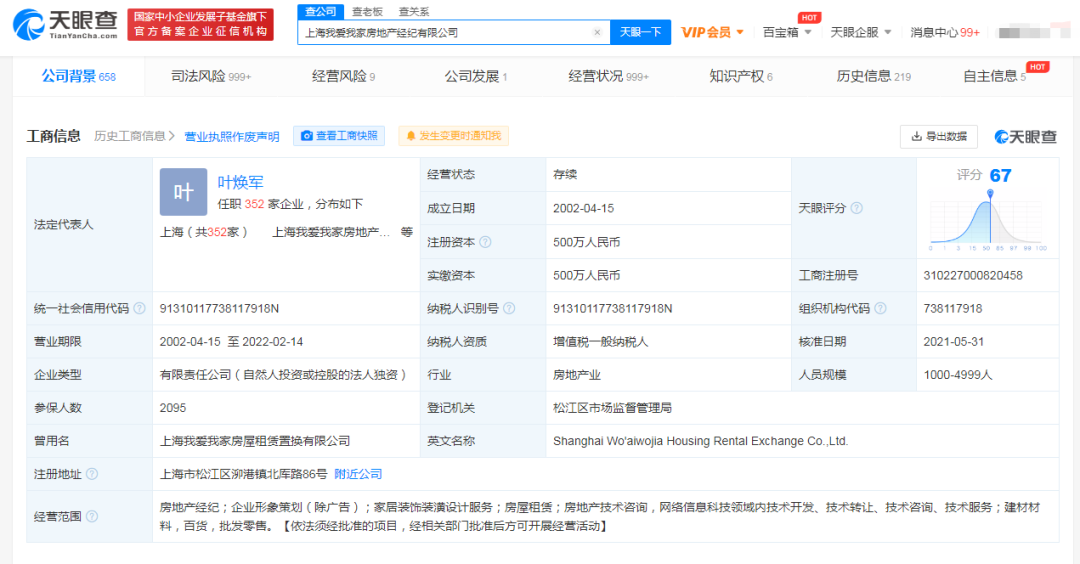Click the help icon next to 注册地址
The image size is (1080, 564).
92,474
